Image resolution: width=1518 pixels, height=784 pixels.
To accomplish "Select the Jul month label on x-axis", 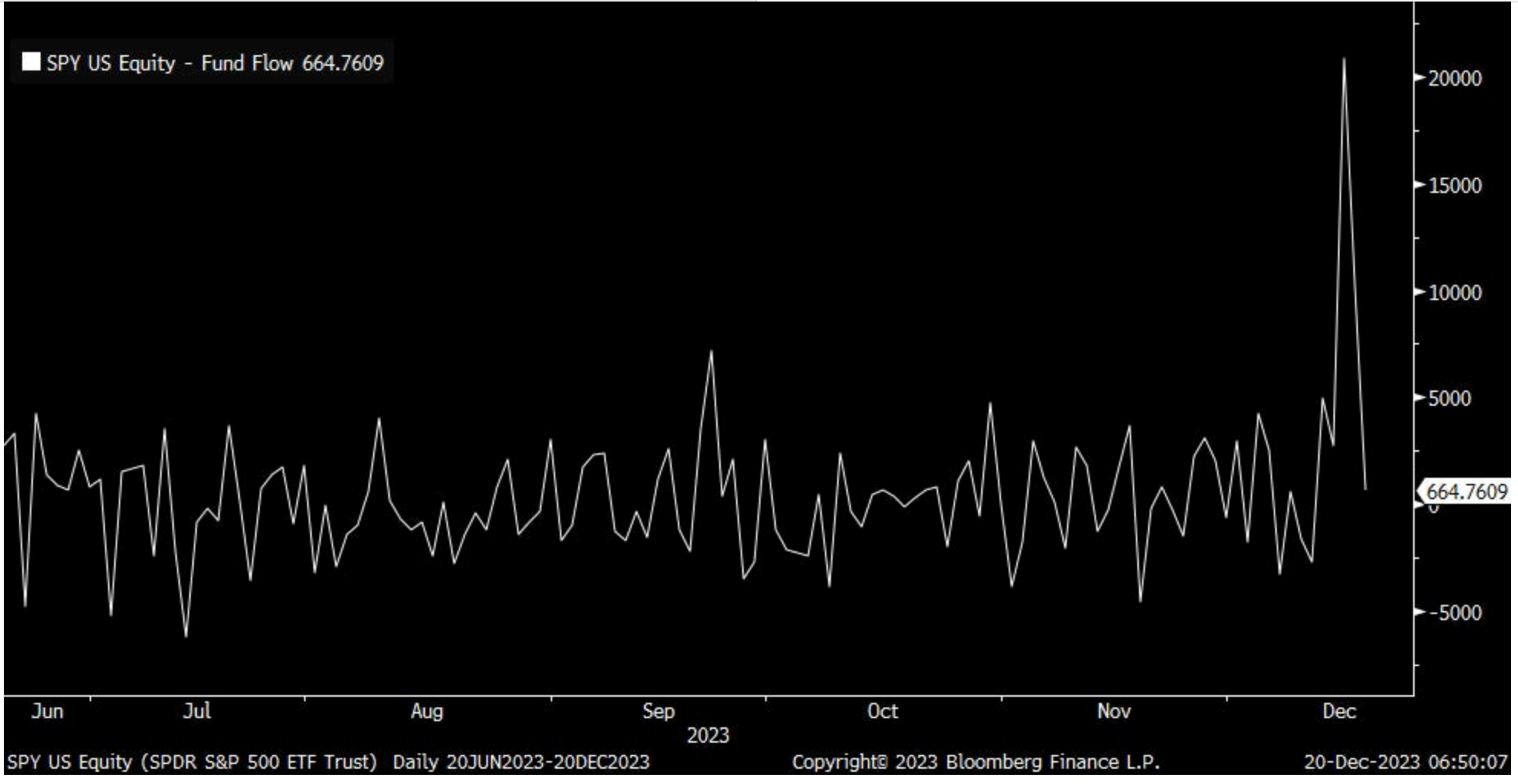I will tap(197, 711).
